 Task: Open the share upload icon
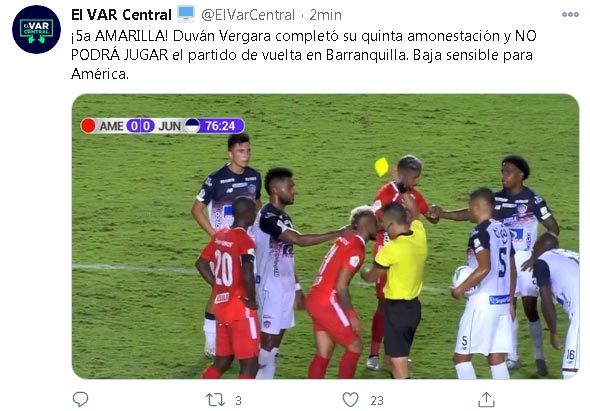(x=486, y=399)
